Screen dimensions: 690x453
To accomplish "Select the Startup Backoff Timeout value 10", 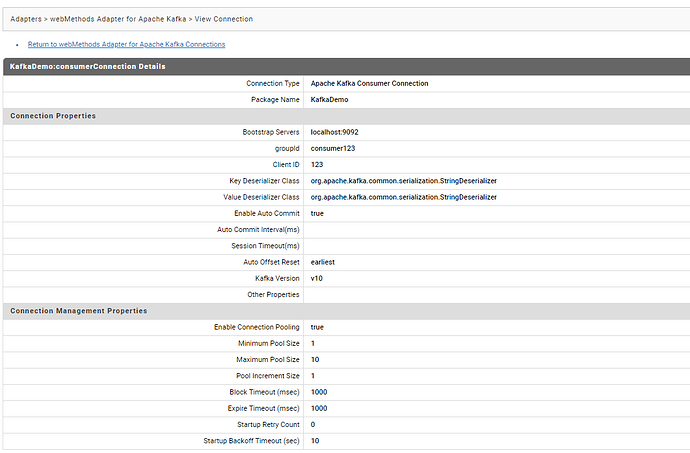I will 315,441.
